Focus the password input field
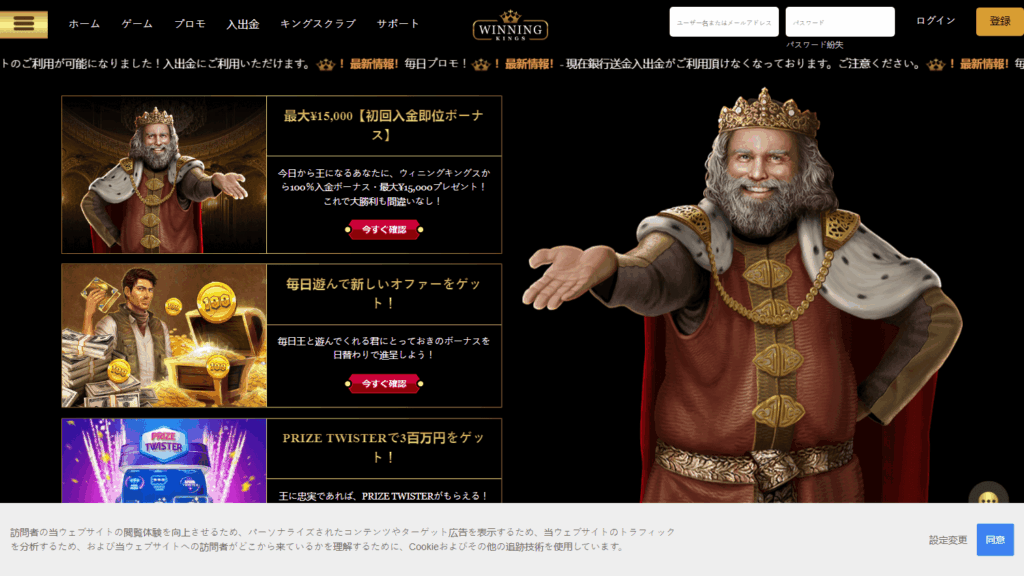Viewport: 1024px width, 576px height. pyautogui.click(x=840, y=22)
